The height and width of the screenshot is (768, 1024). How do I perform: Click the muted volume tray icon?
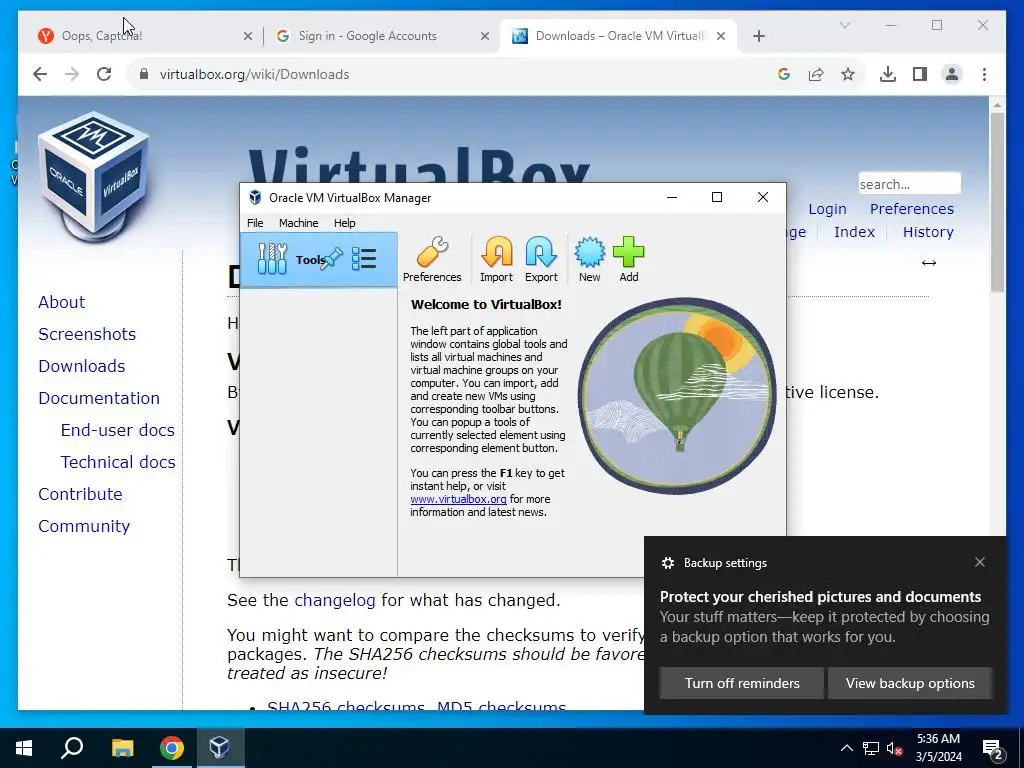click(895, 748)
